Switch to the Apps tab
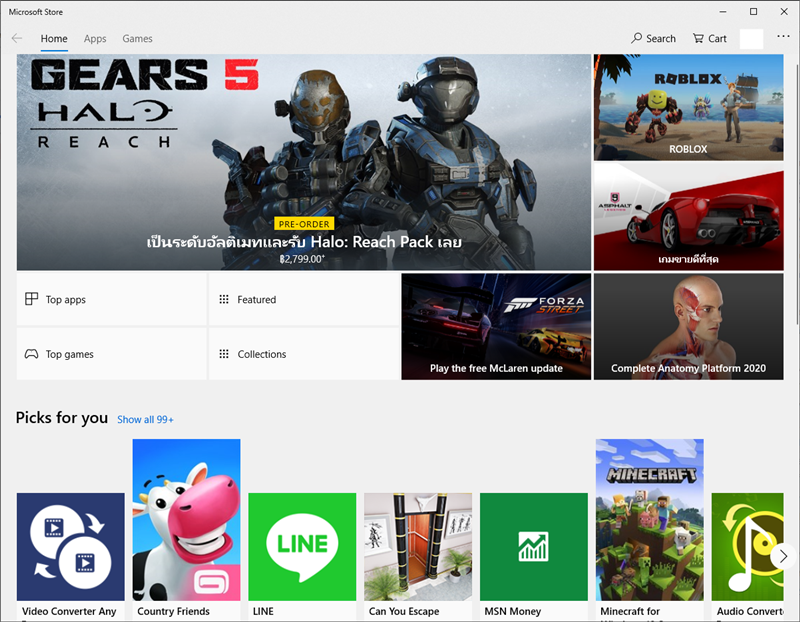Image resolution: width=800 pixels, height=622 pixels. pos(95,39)
